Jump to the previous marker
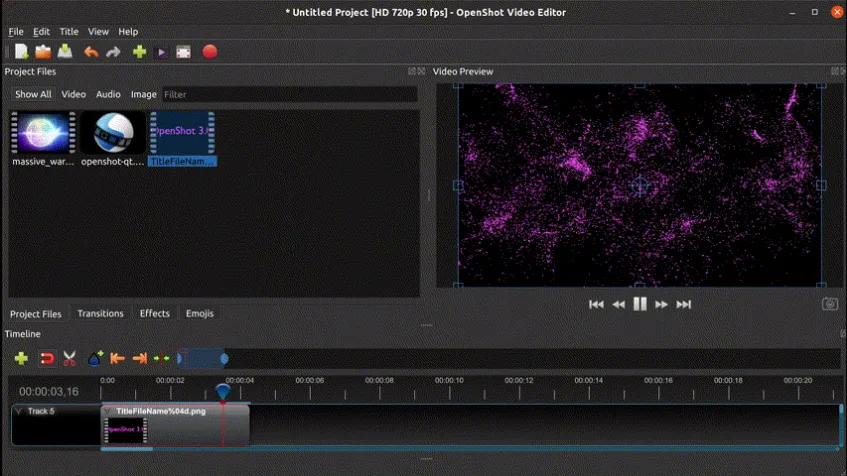 coord(117,358)
